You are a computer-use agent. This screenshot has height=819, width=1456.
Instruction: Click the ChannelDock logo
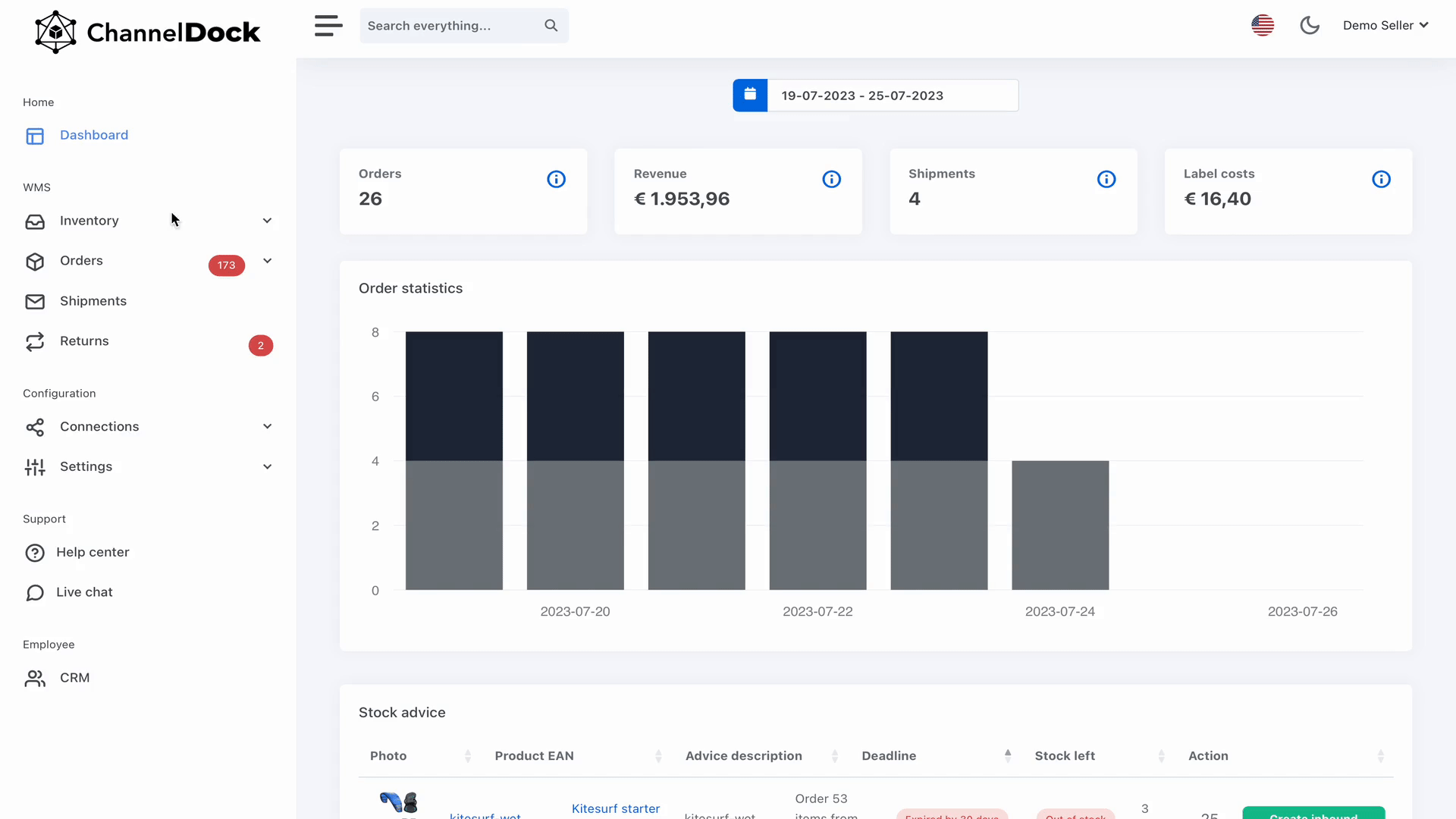(147, 32)
